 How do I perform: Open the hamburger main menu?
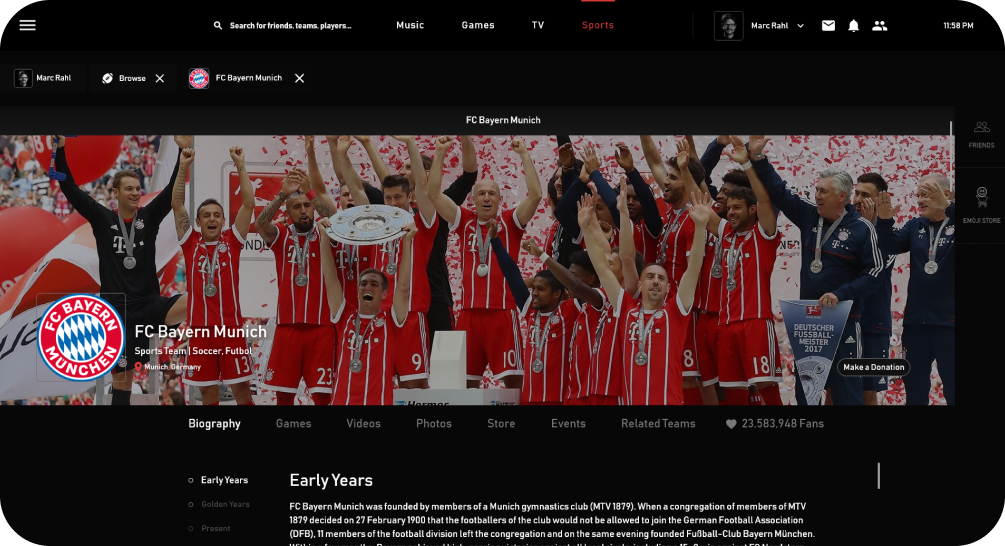(27, 25)
